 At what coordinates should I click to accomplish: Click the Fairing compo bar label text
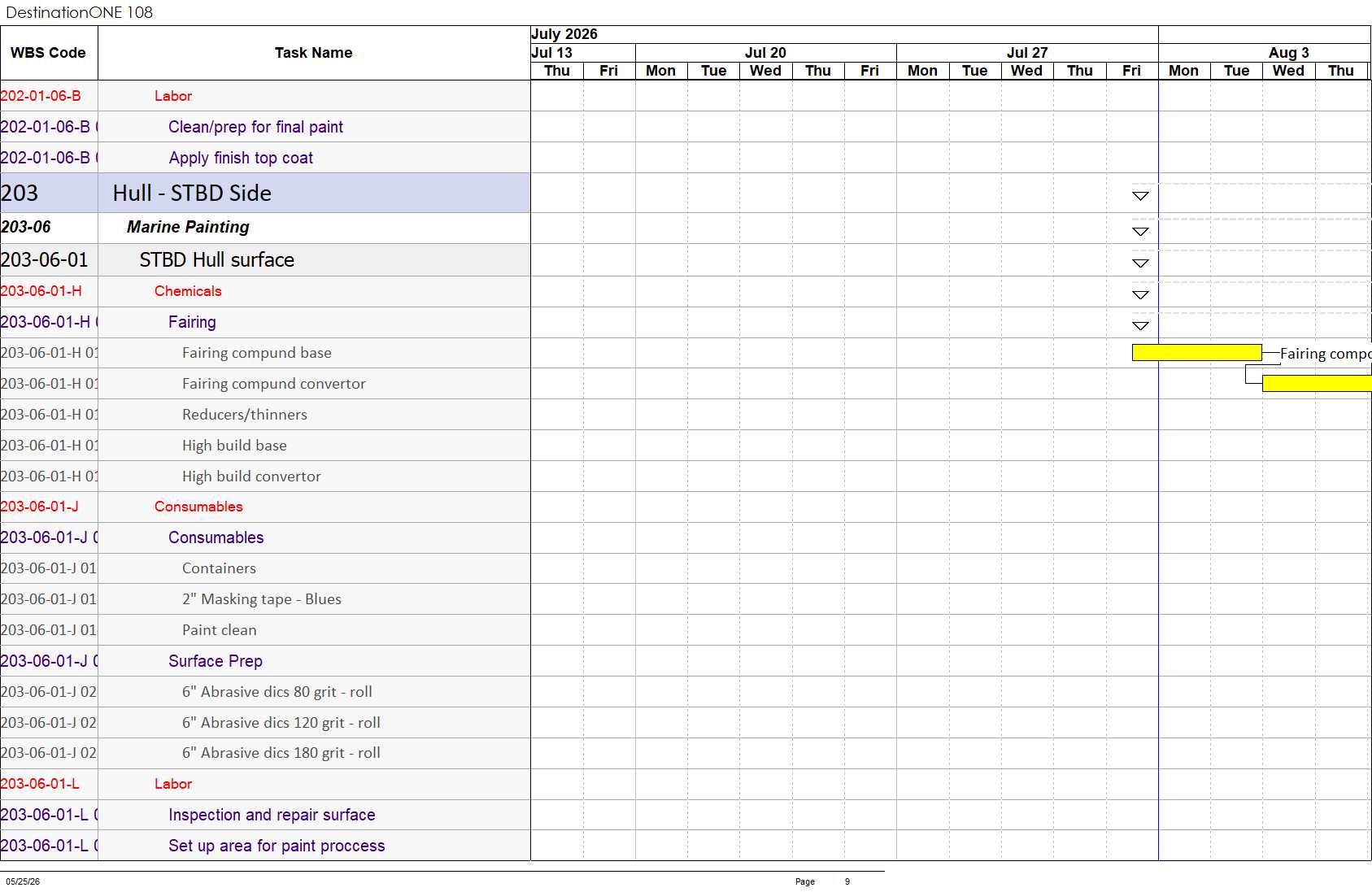[1326, 354]
